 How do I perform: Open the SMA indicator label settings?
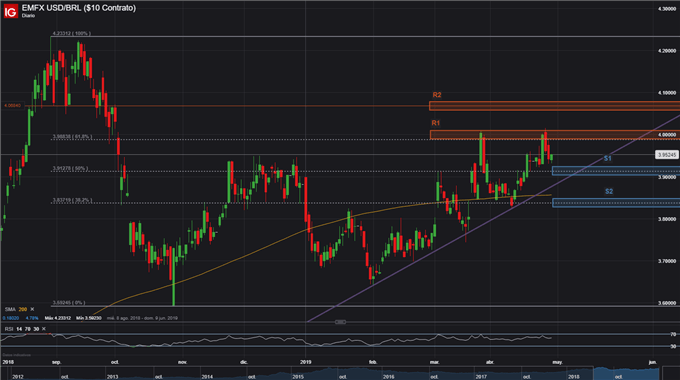[10, 309]
